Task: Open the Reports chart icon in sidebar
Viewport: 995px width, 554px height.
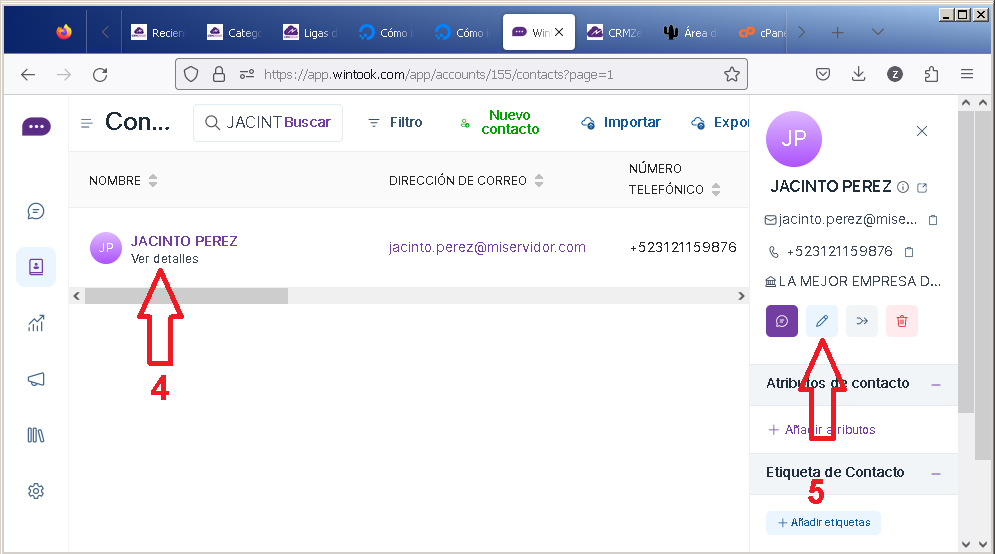Action: 36,323
